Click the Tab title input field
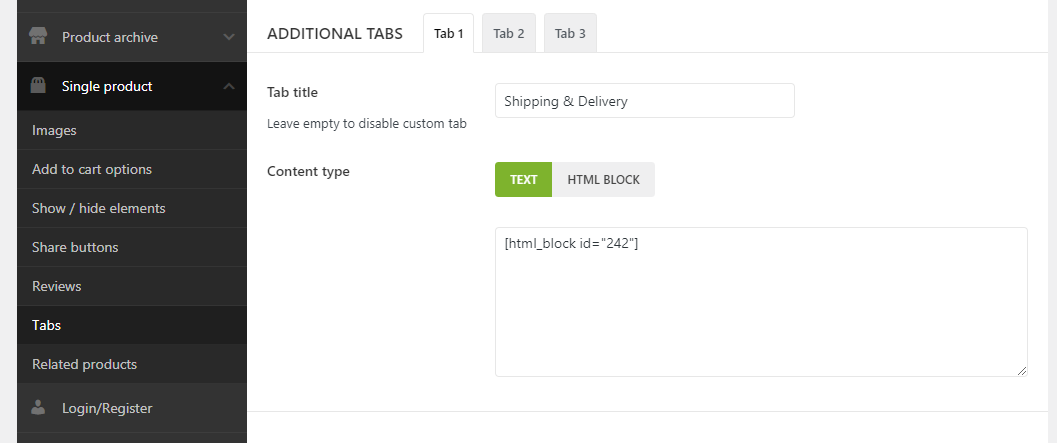The height and width of the screenshot is (443, 1057). click(x=644, y=101)
